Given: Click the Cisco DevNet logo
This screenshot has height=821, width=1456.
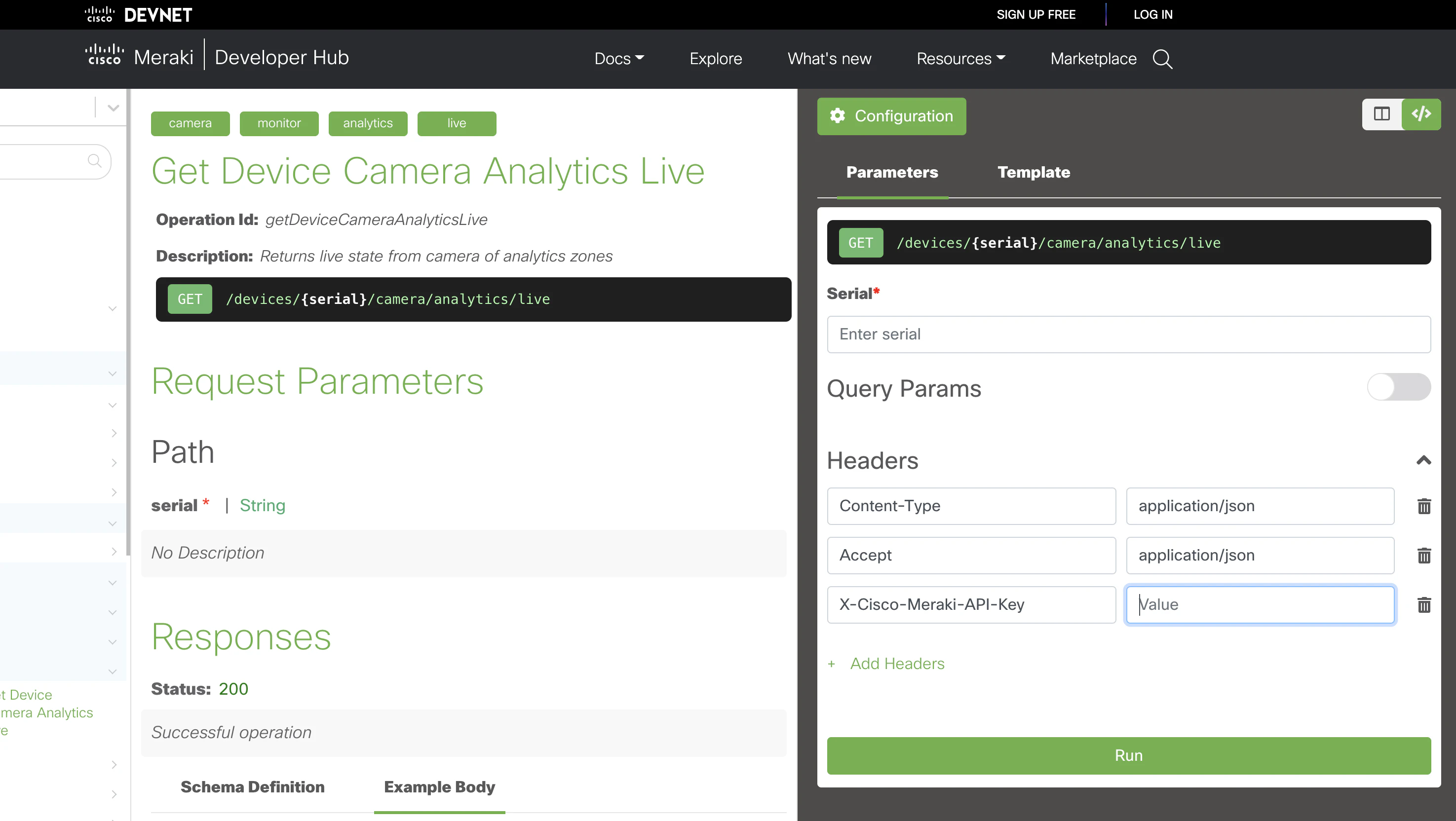Looking at the screenshot, I should click(139, 15).
